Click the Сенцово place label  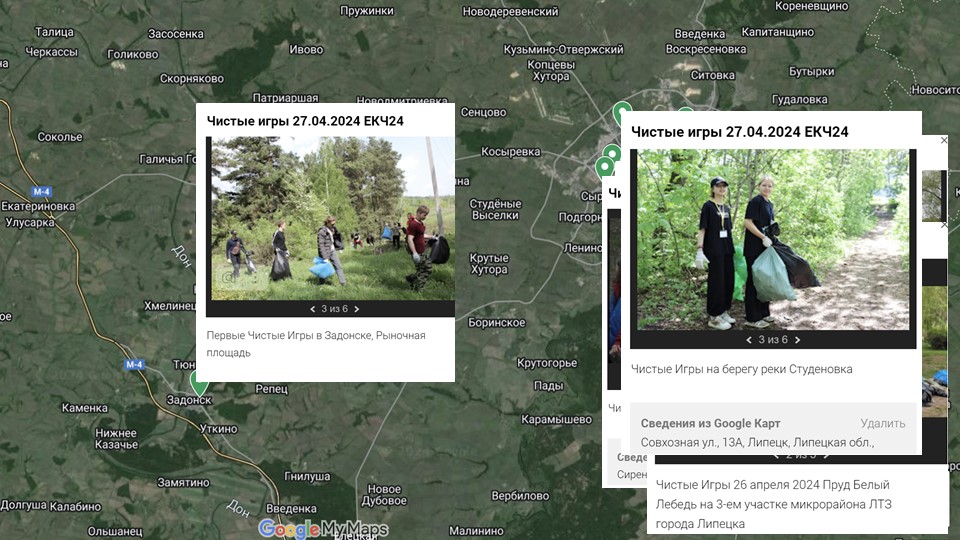(x=483, y=112)
